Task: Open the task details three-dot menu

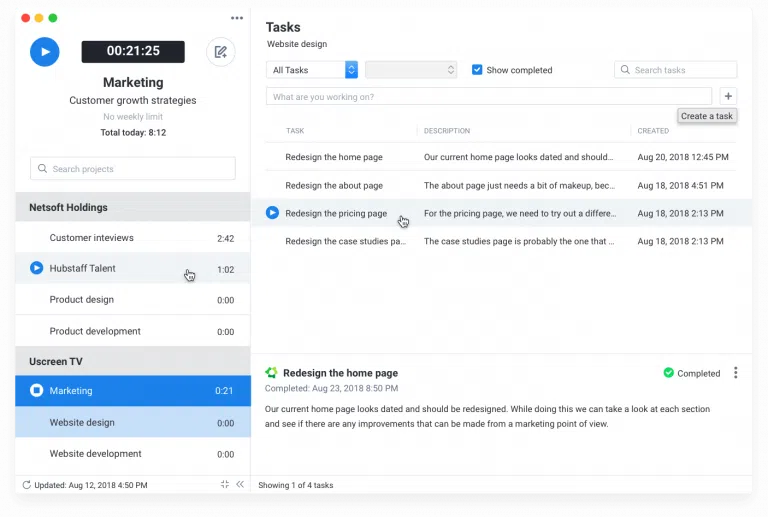Action: pos(736,373)
